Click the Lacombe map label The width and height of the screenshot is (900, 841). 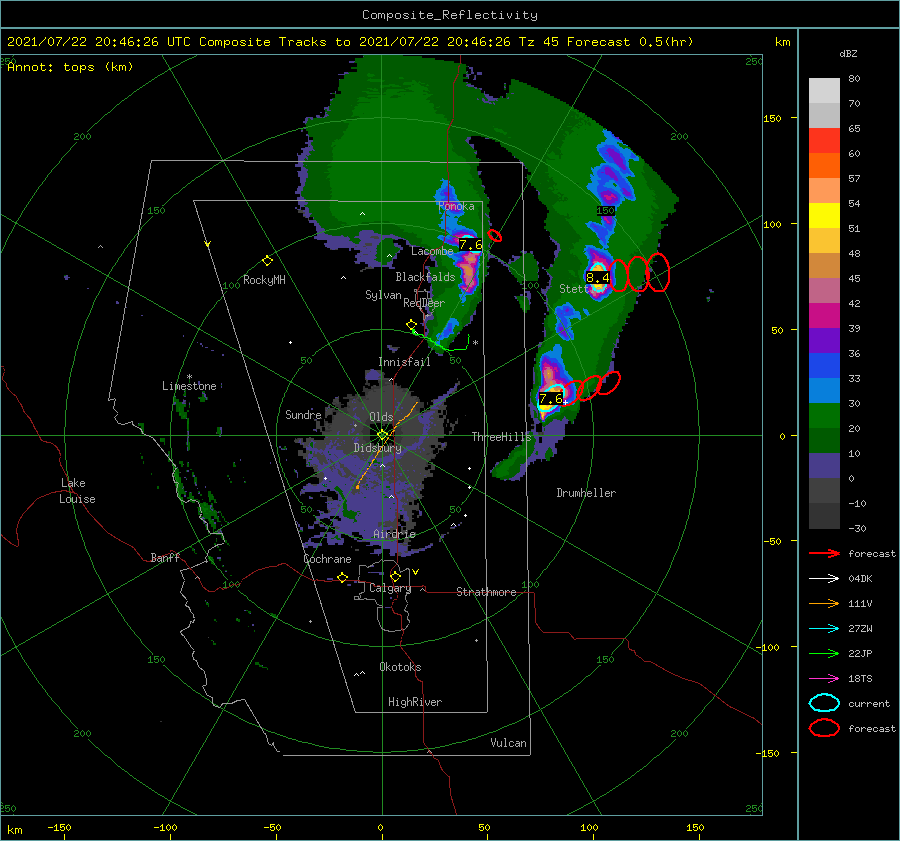click(432, 251)
